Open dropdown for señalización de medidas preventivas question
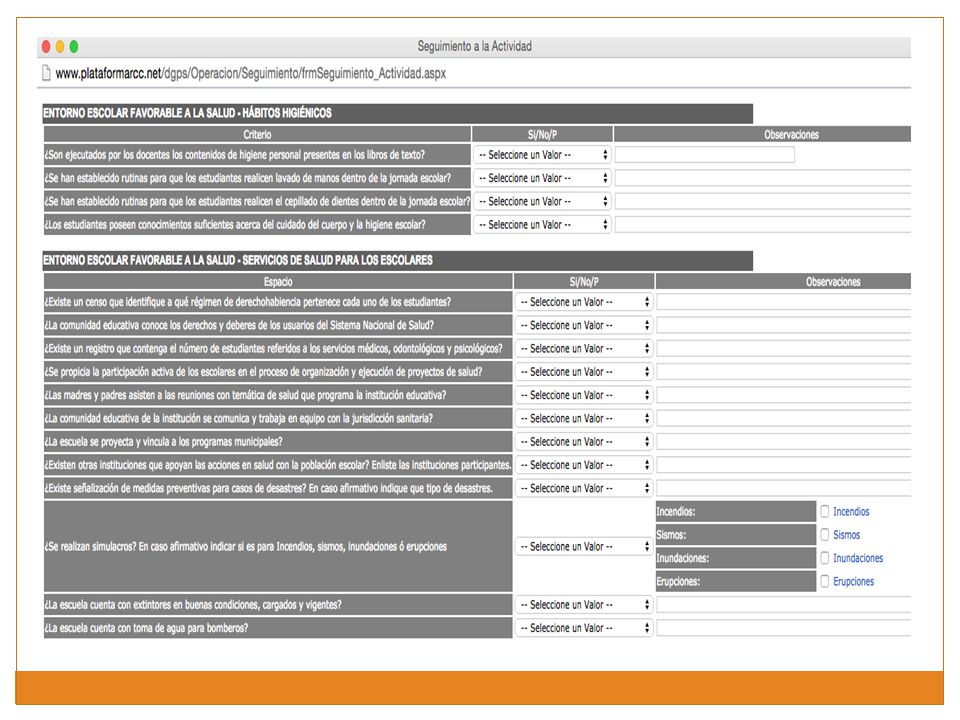The image size is (960, 720). coord(584,488)
